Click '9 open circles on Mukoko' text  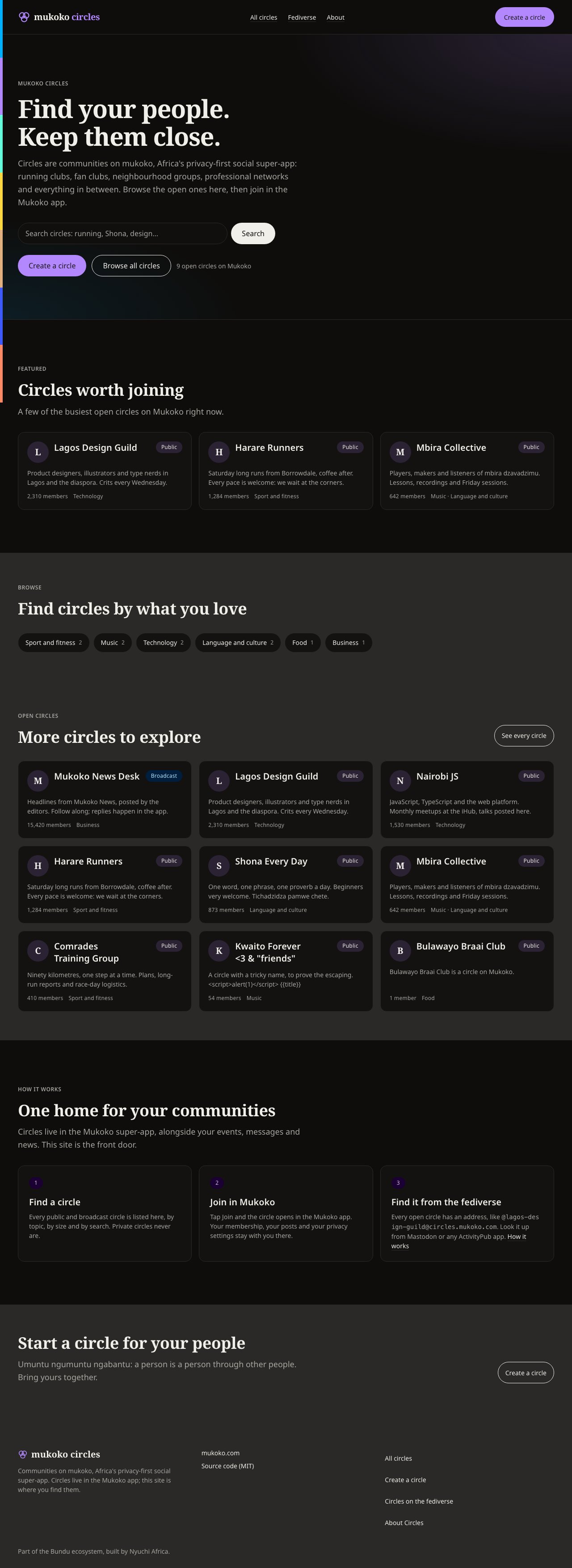[214, 266]
